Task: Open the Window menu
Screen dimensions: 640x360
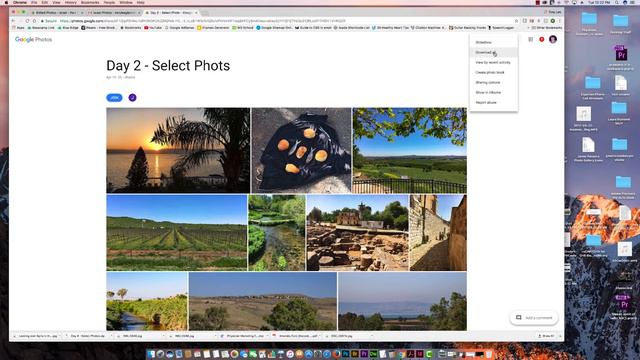Action: click(x=126, y=2)
